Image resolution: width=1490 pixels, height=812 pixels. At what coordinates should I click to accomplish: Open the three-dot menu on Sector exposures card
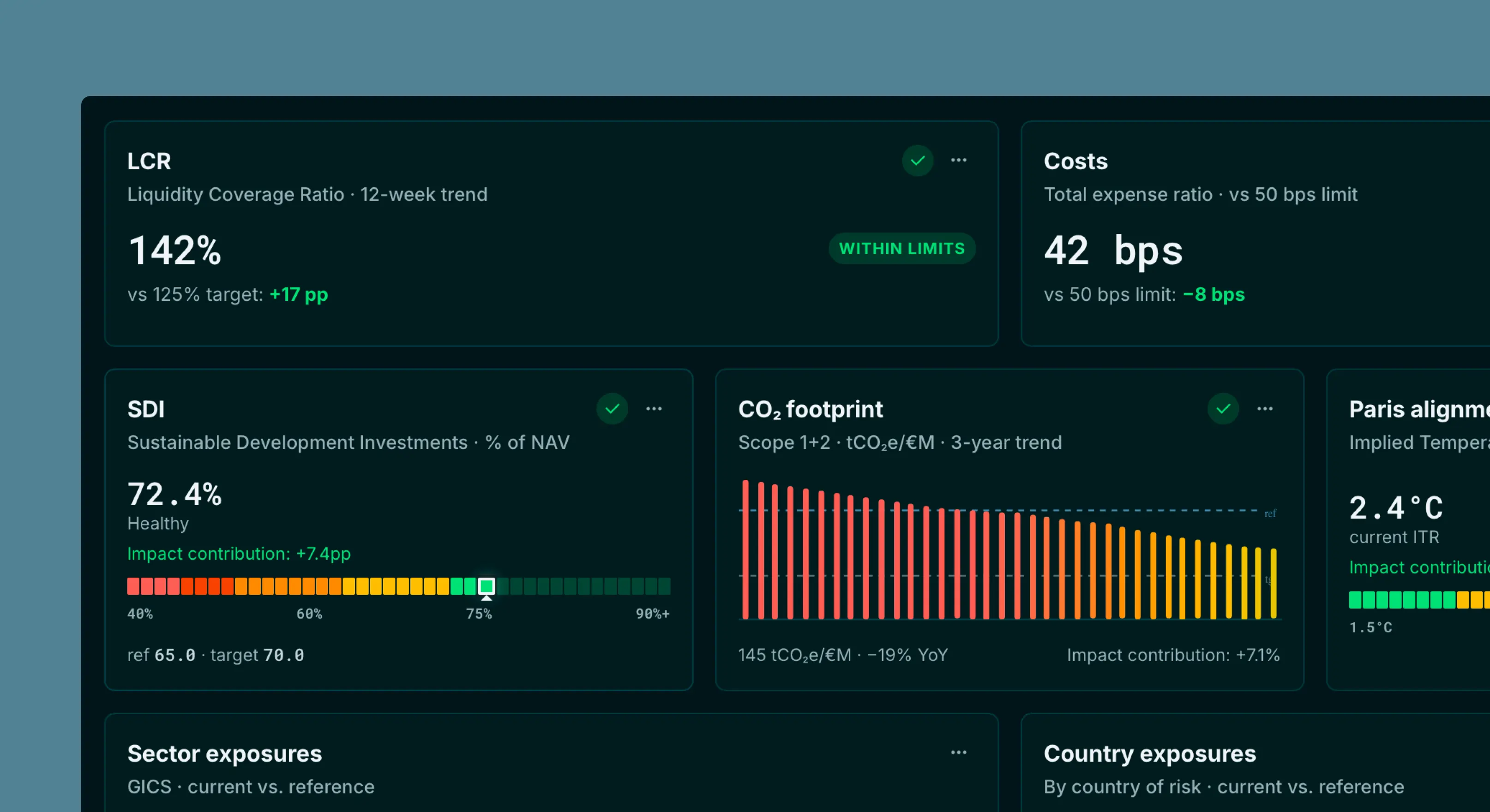tap(958, 752)
